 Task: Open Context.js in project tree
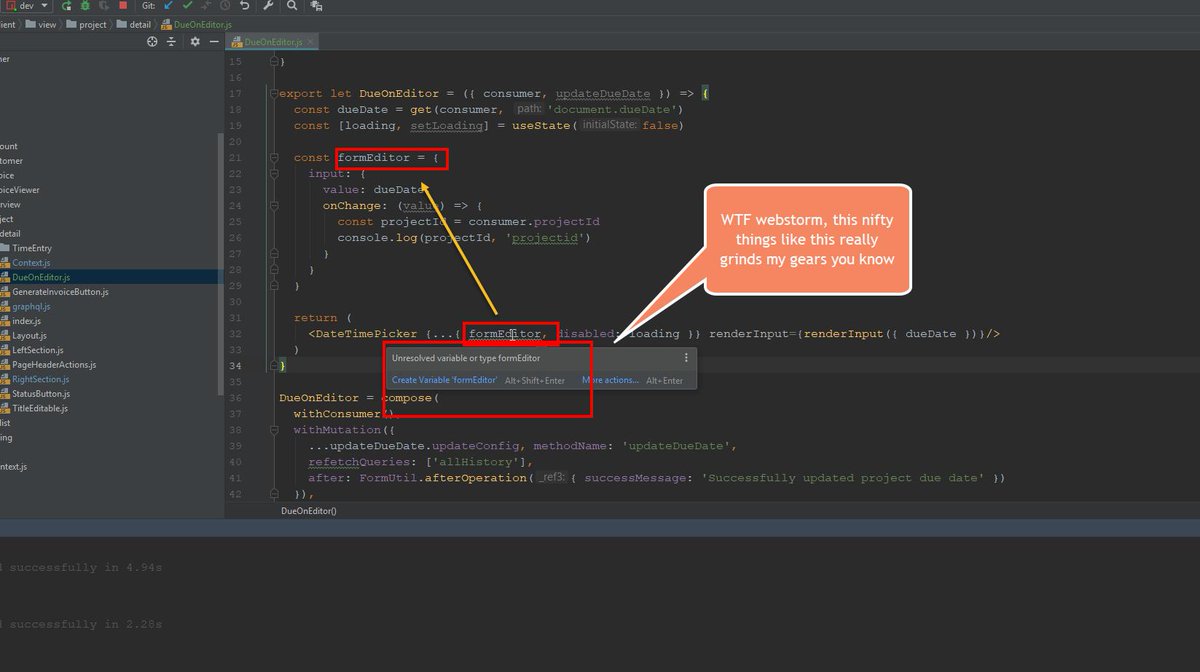[x=25, y=262]
